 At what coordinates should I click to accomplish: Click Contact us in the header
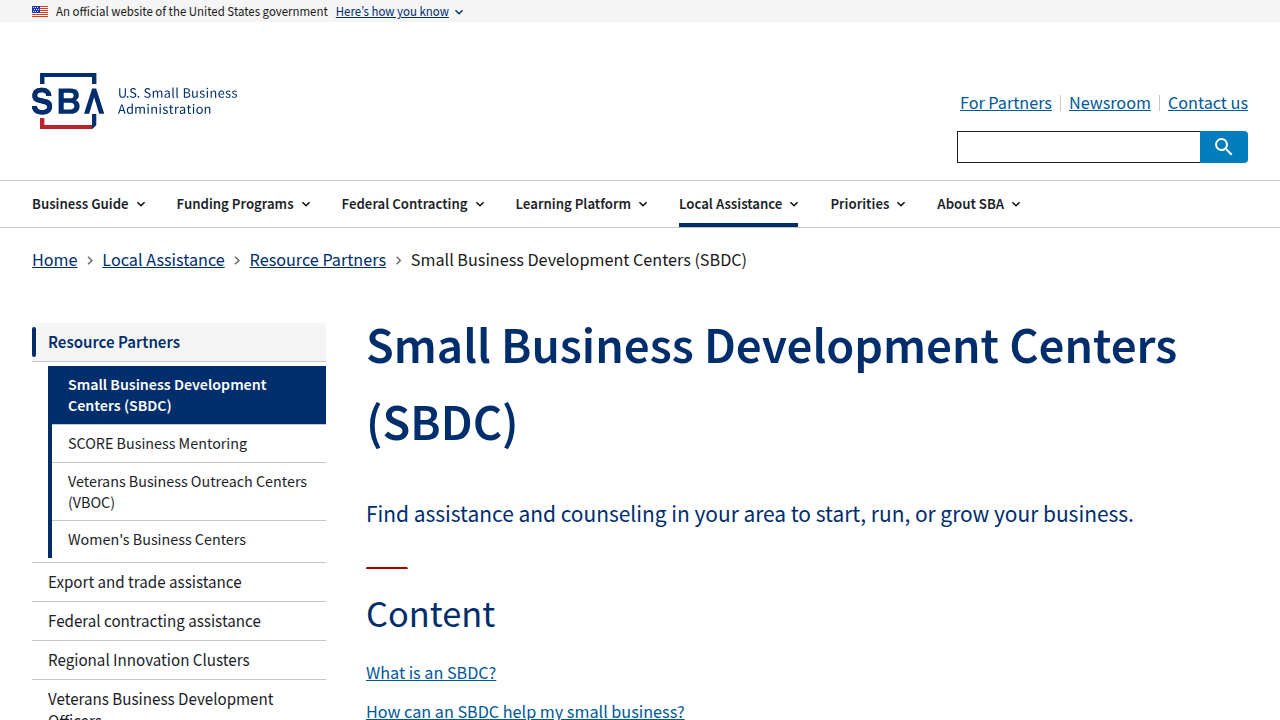tap(1208, 103)
